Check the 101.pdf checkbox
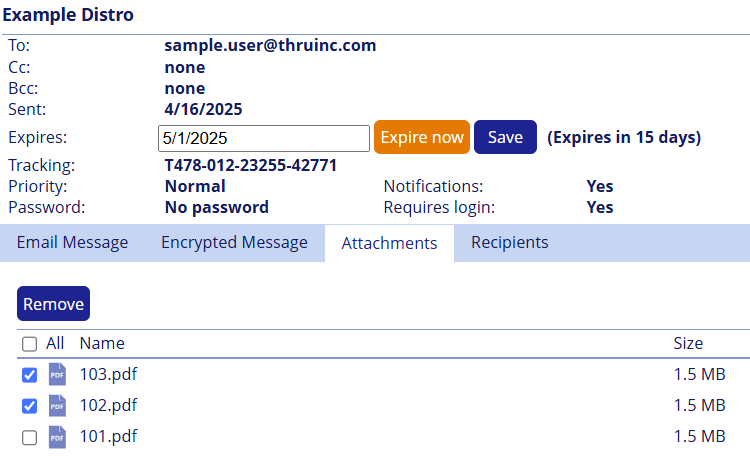 click(30, 437)
